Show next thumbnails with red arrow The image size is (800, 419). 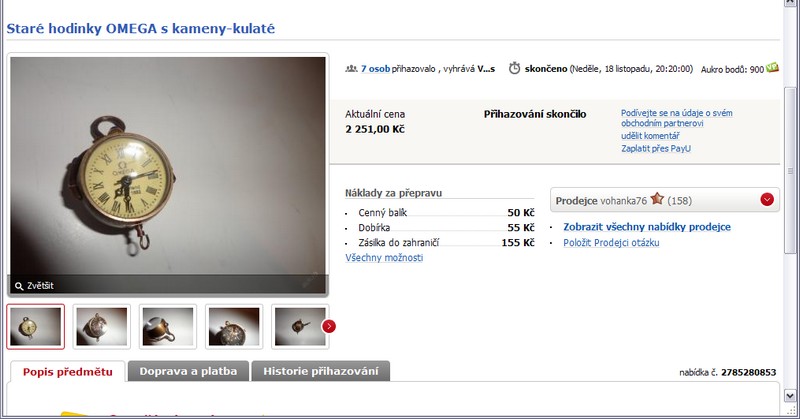coord(329,326)
